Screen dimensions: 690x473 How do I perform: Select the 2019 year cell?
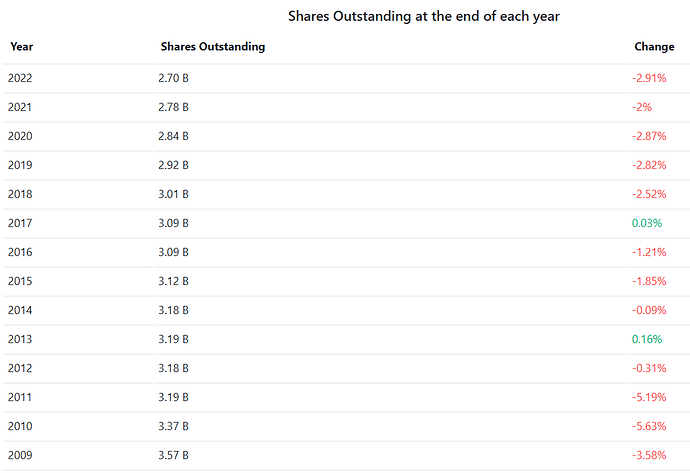point(20,165)
